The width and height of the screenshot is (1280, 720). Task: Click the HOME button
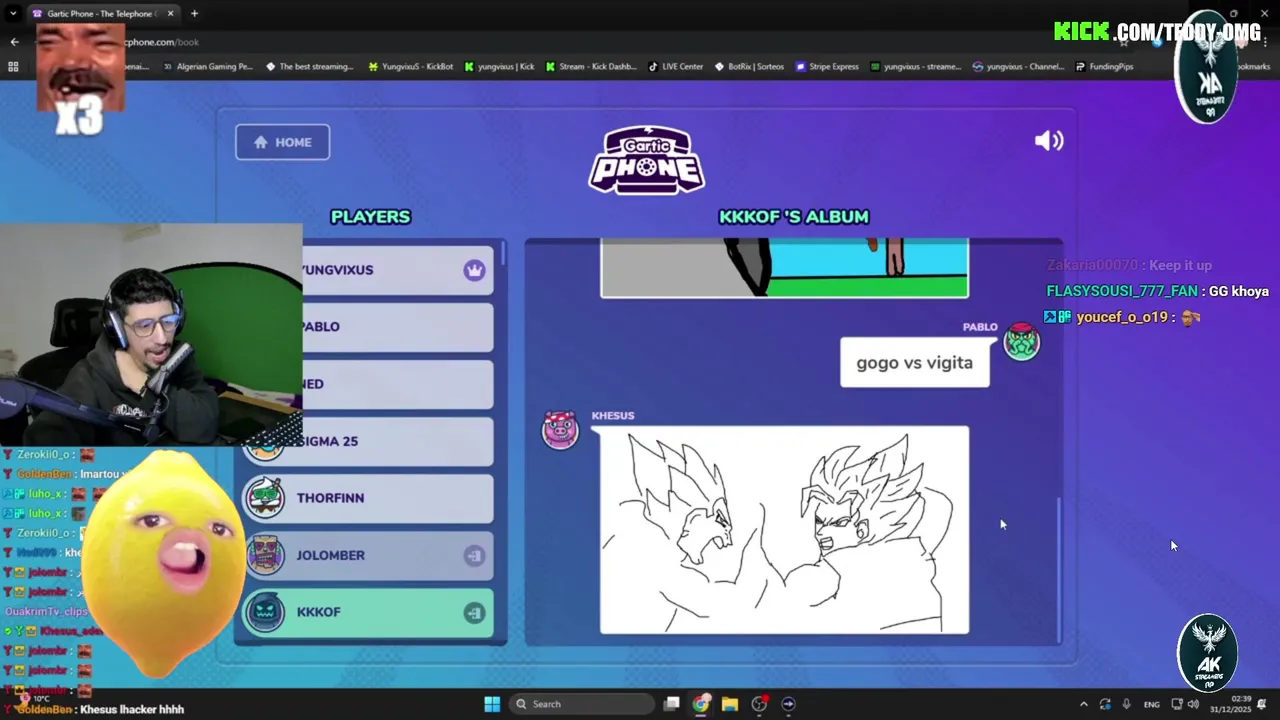pos(282,142)
